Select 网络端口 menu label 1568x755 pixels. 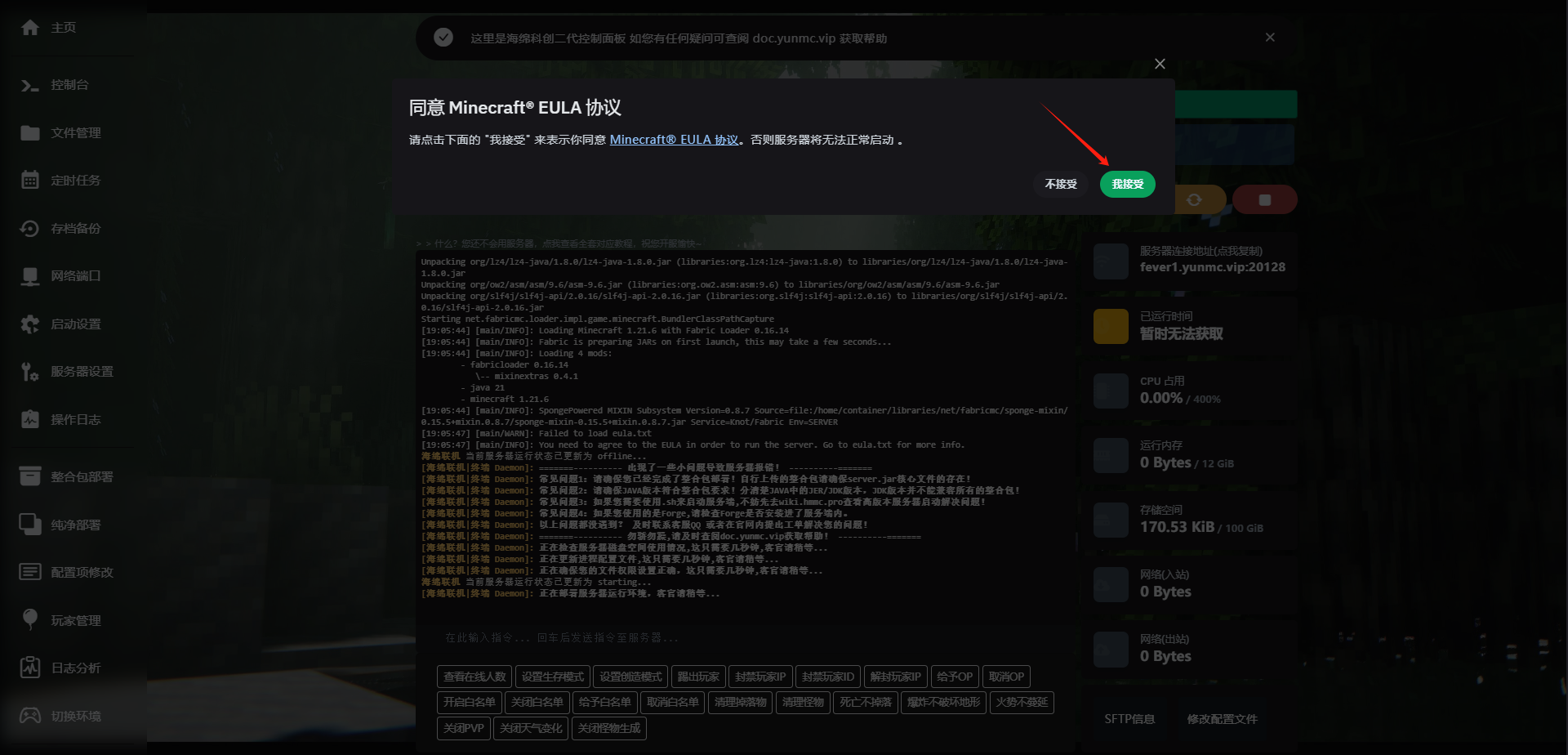coord(76,276)
